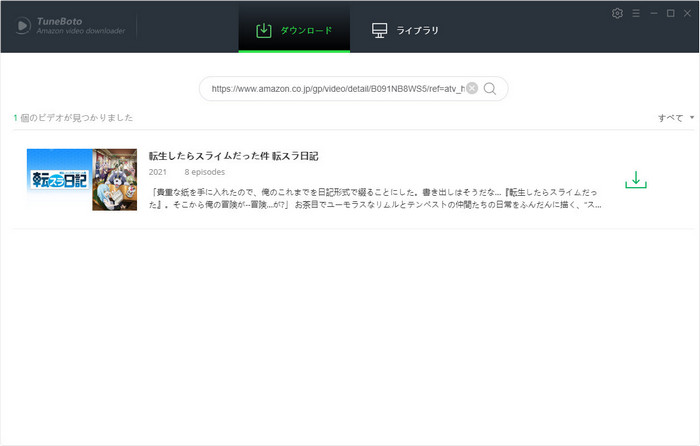The height and width of the screenshot is (446, 700).
Task: Click 'Amazon video downloader' subtitle
Action: [81, 31]
